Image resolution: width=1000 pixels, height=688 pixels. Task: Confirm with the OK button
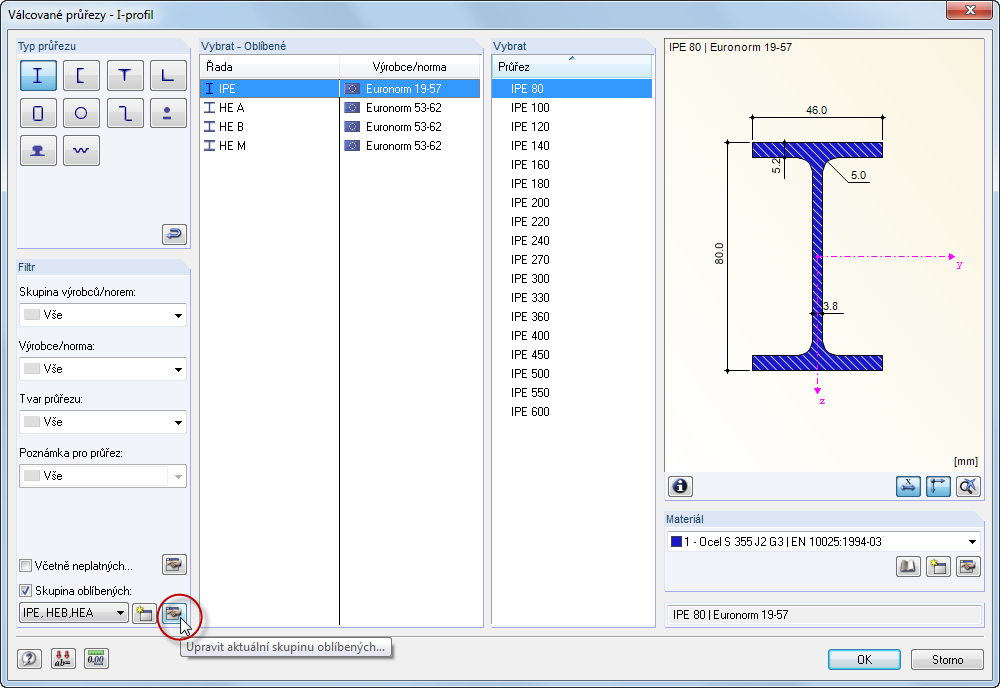click(864, 659)
